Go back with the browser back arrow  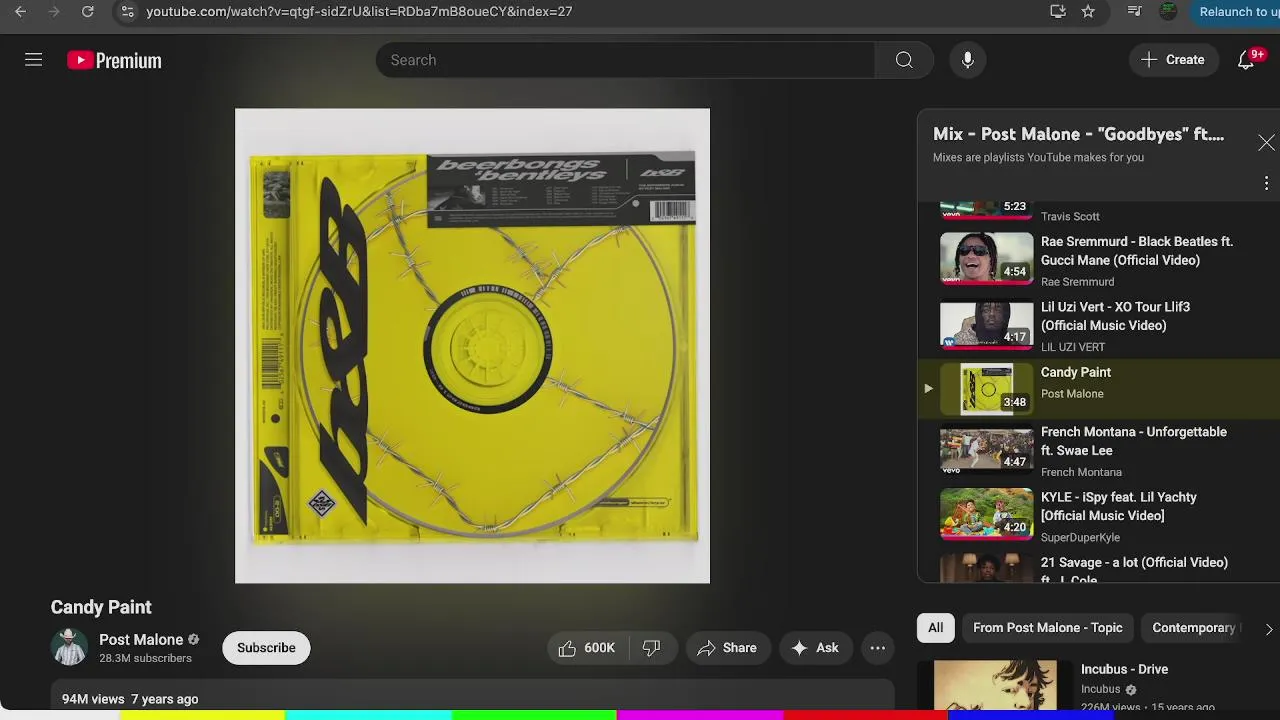click(20, 12)
